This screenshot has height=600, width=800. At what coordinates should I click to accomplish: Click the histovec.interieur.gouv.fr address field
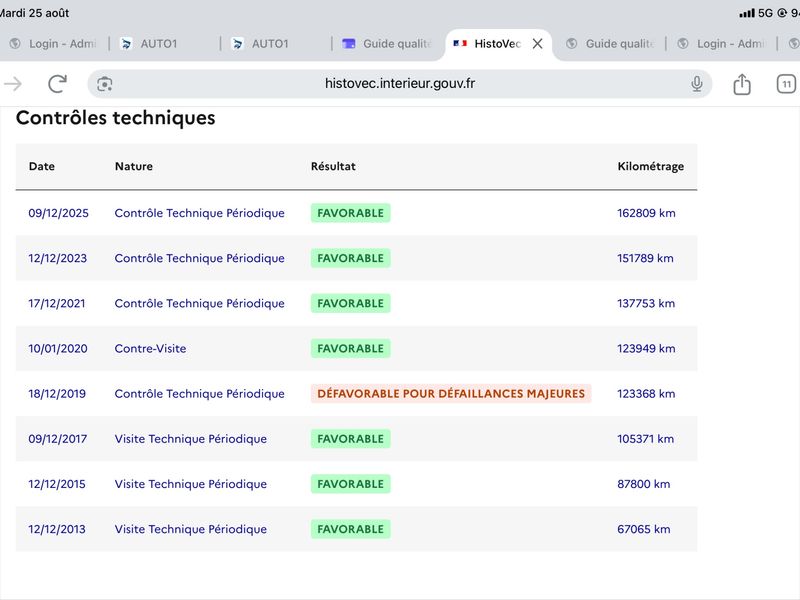(399, 84)
